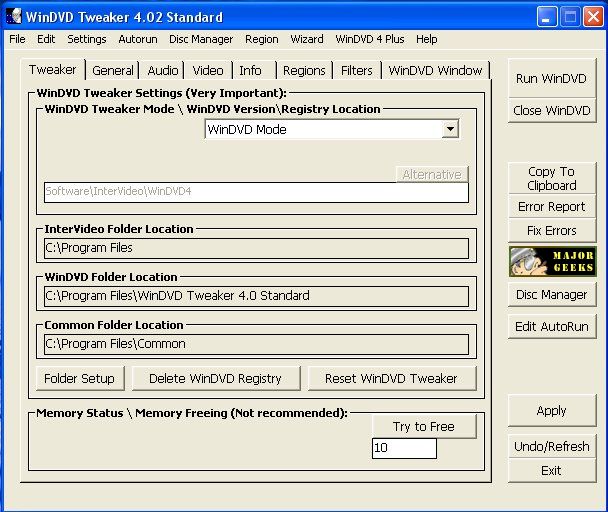Viewport: 608px width, 512px height.
Task: Open the File menu
Action: click(x=17, y=39)
